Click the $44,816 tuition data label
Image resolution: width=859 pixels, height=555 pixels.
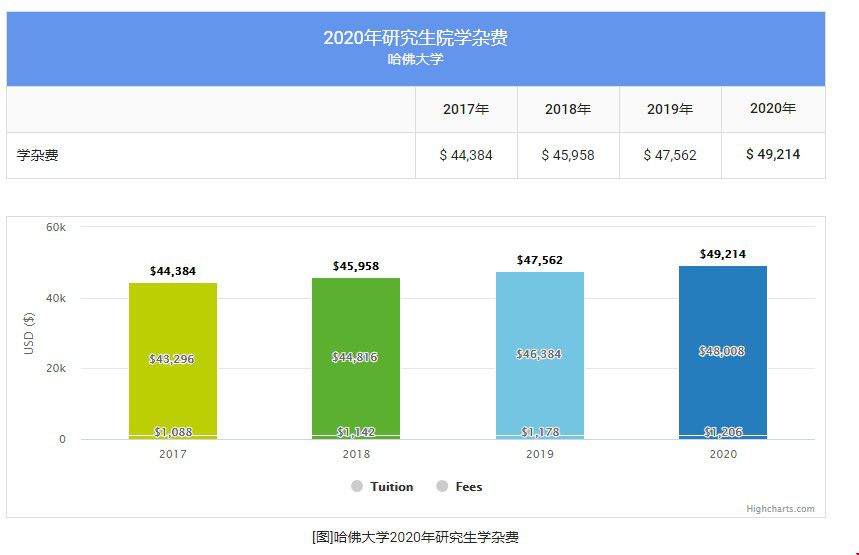(x=355, y=357)
